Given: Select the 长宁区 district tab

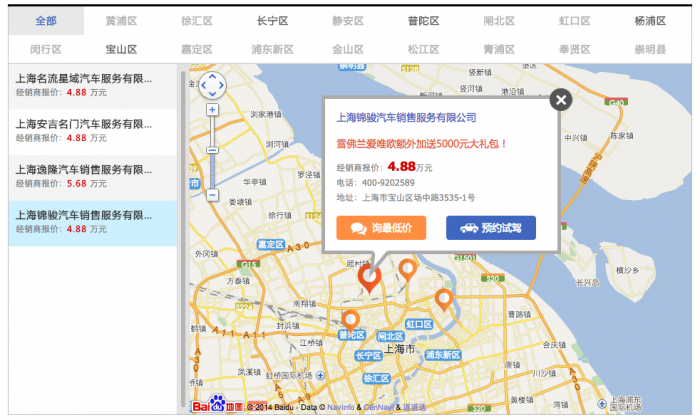Looking at the screenshot, I should pos(272,21).
